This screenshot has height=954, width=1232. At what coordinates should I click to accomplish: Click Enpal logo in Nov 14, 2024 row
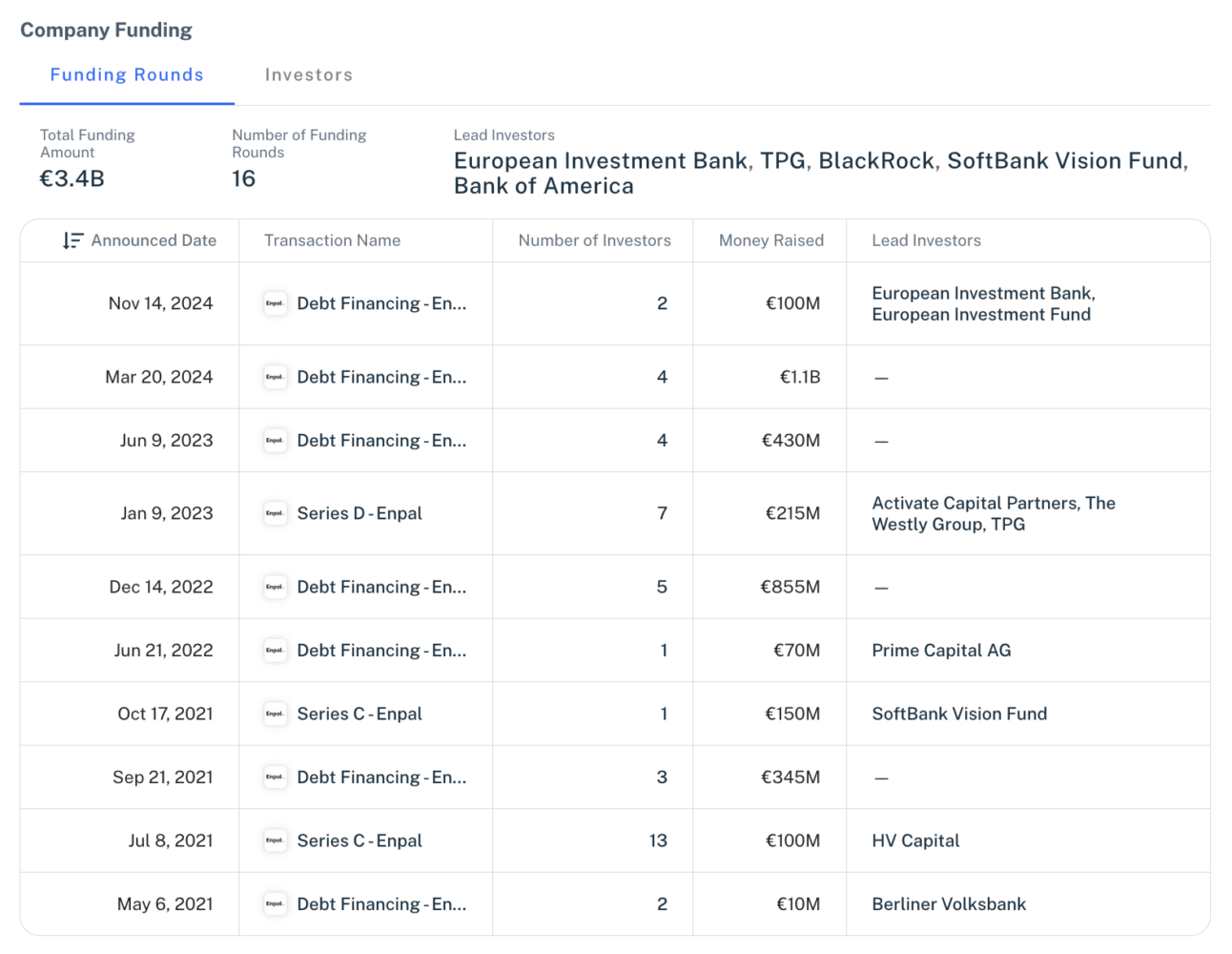(x=275, y=303)
